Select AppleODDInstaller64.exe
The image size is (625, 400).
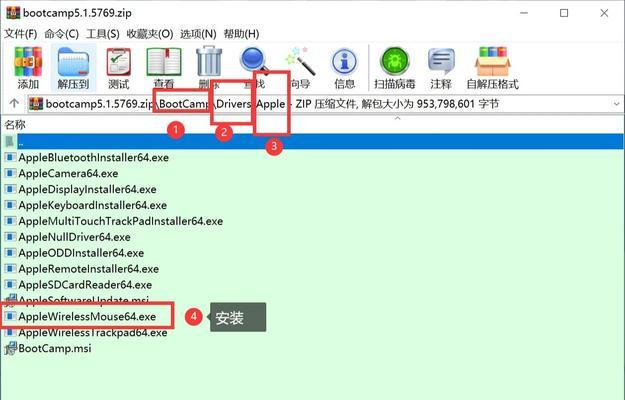81,253
